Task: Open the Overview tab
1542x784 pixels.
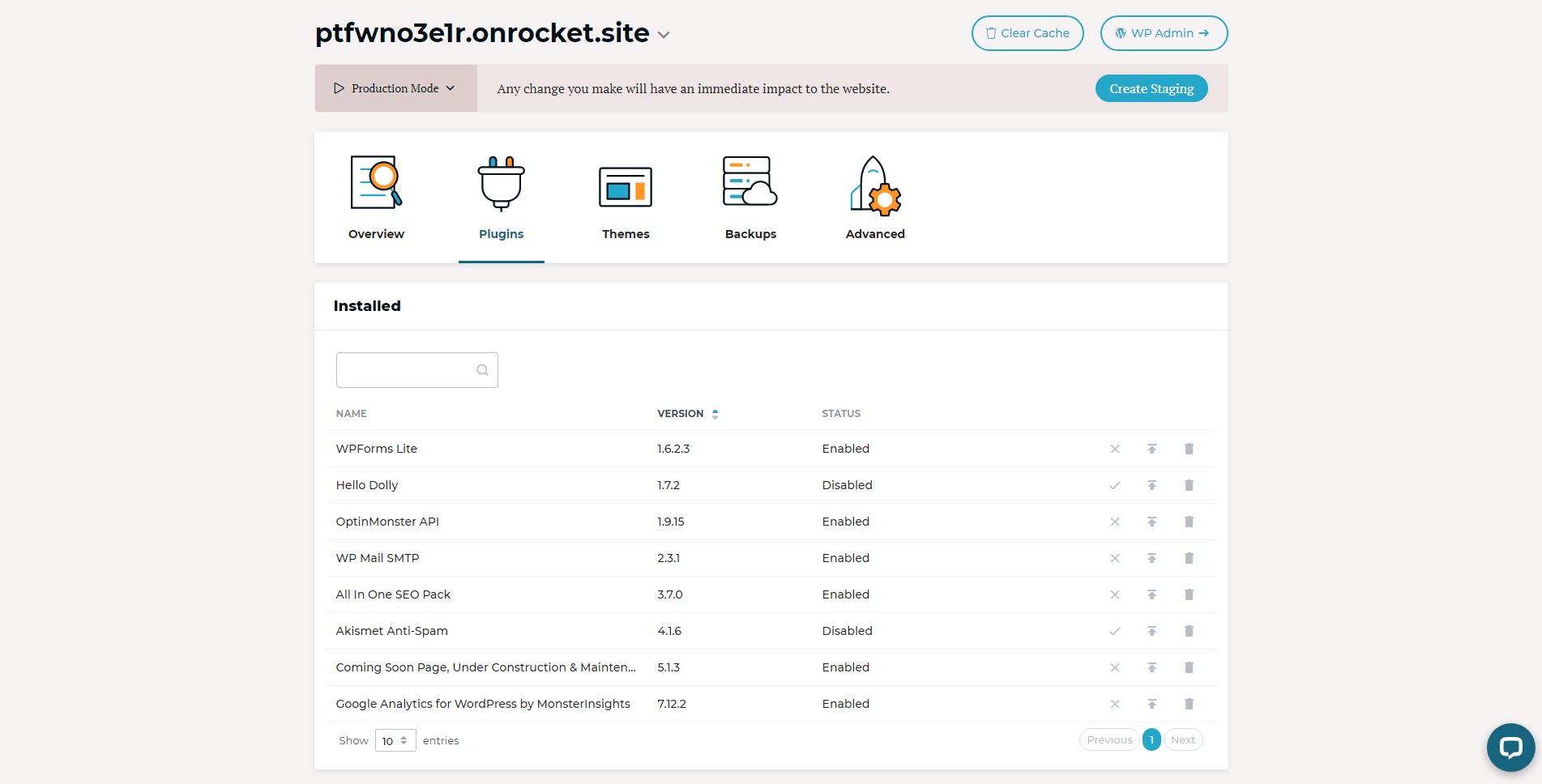Action: [x=376, y=198]
